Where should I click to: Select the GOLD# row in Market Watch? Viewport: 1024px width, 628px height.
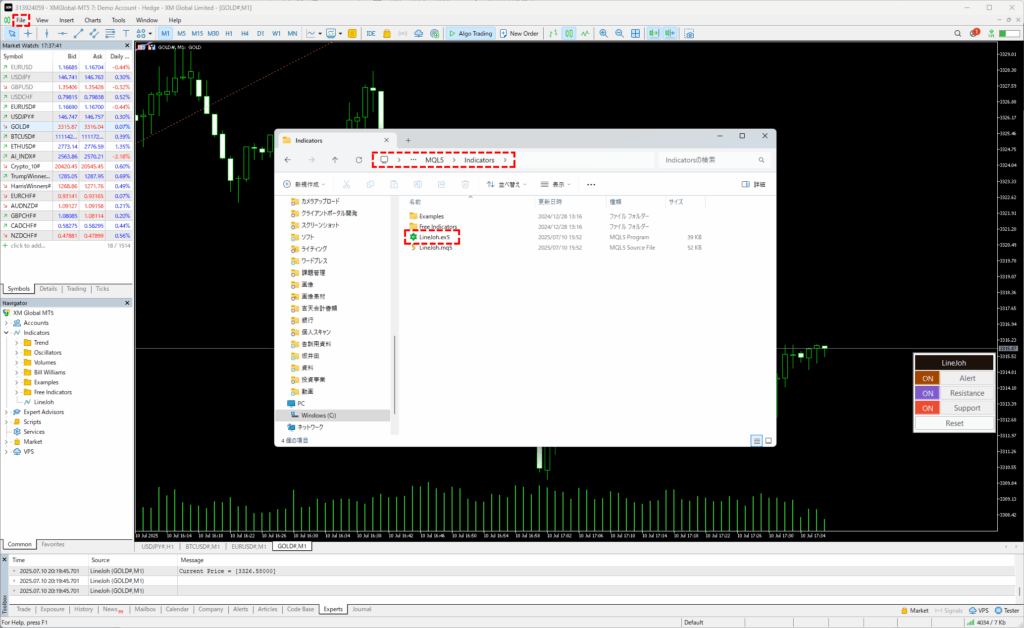click(66, 127)
